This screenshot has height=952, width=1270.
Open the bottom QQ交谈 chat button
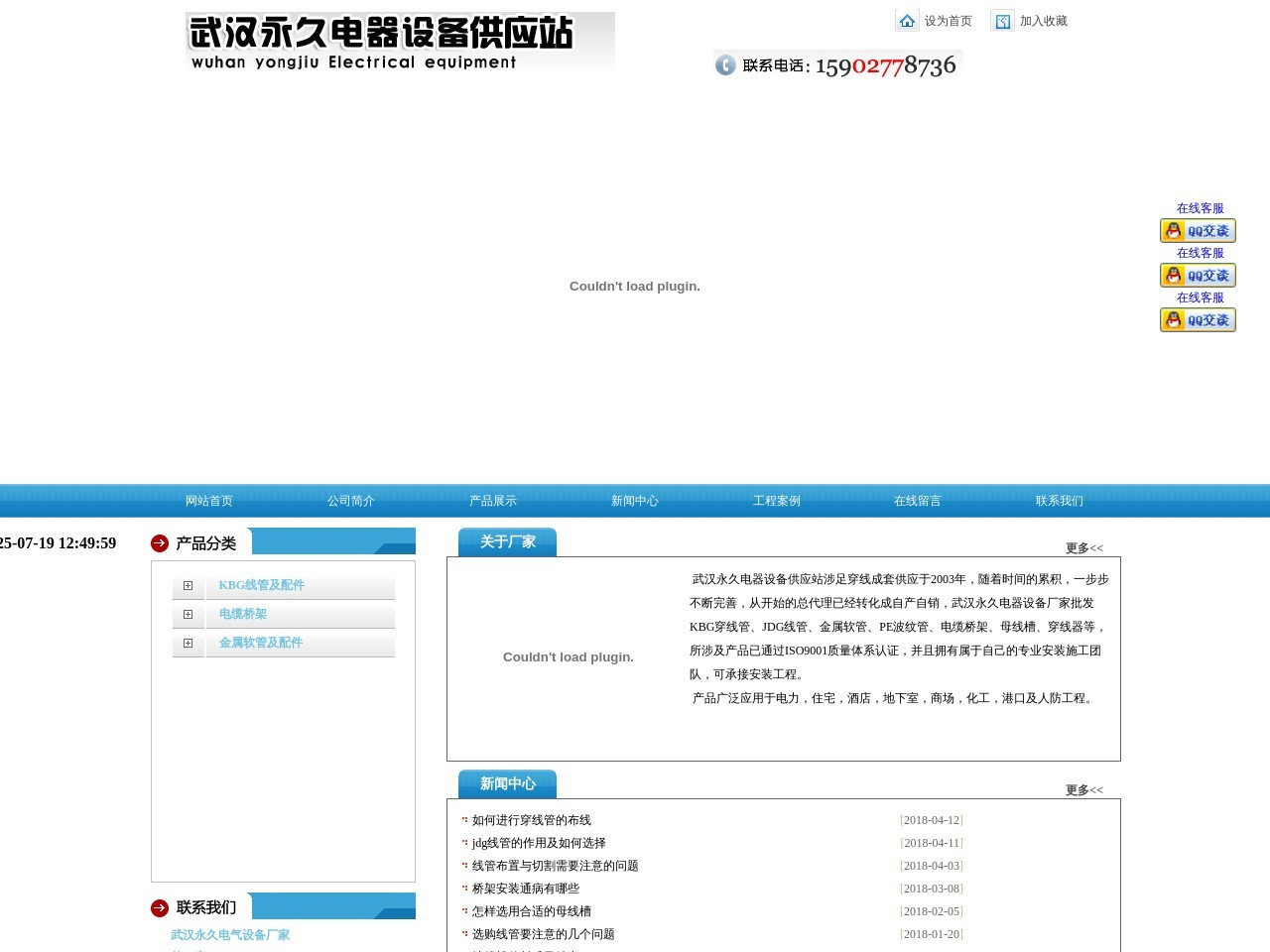(x=1198, y=319)
